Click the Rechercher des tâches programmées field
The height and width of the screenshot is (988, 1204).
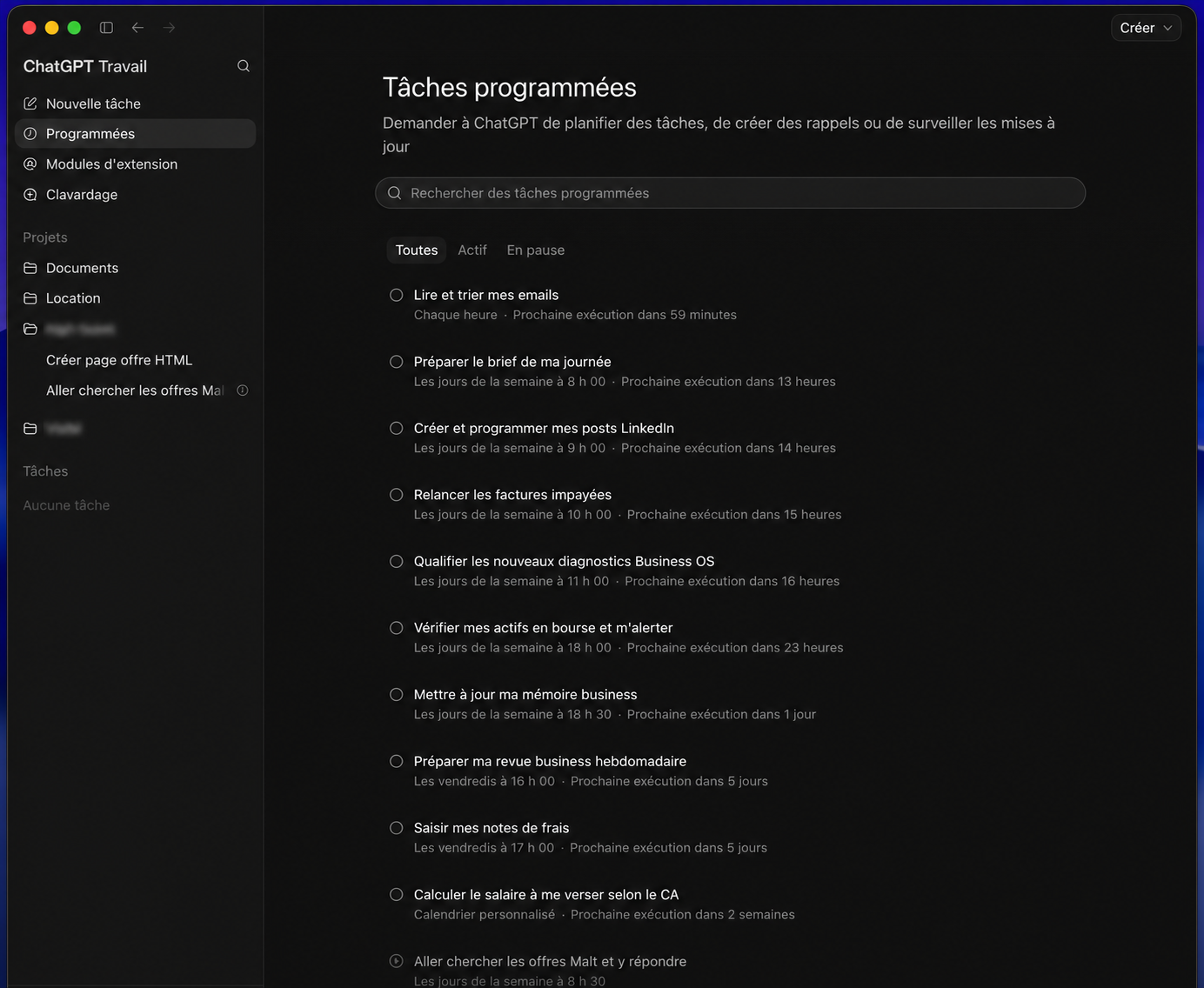(730, 193)
